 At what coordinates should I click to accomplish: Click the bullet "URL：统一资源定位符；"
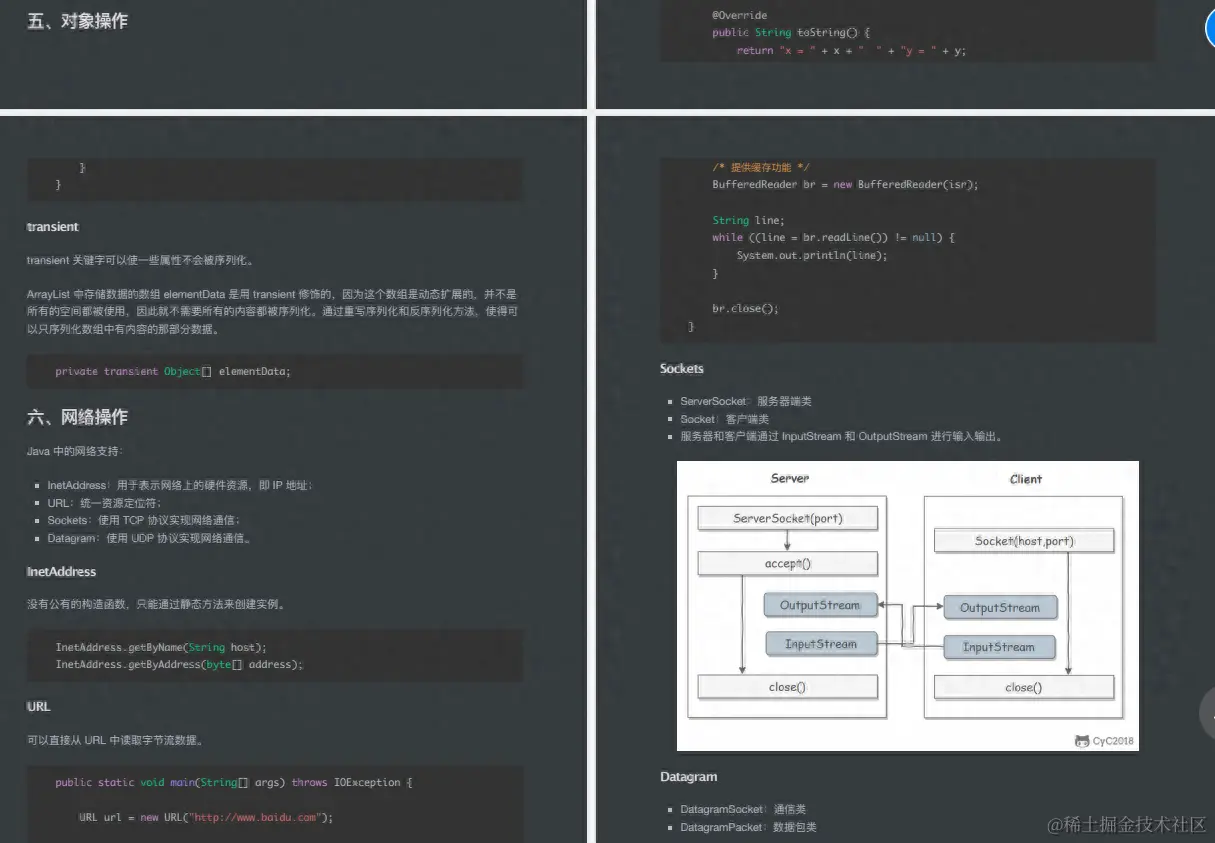104,503
